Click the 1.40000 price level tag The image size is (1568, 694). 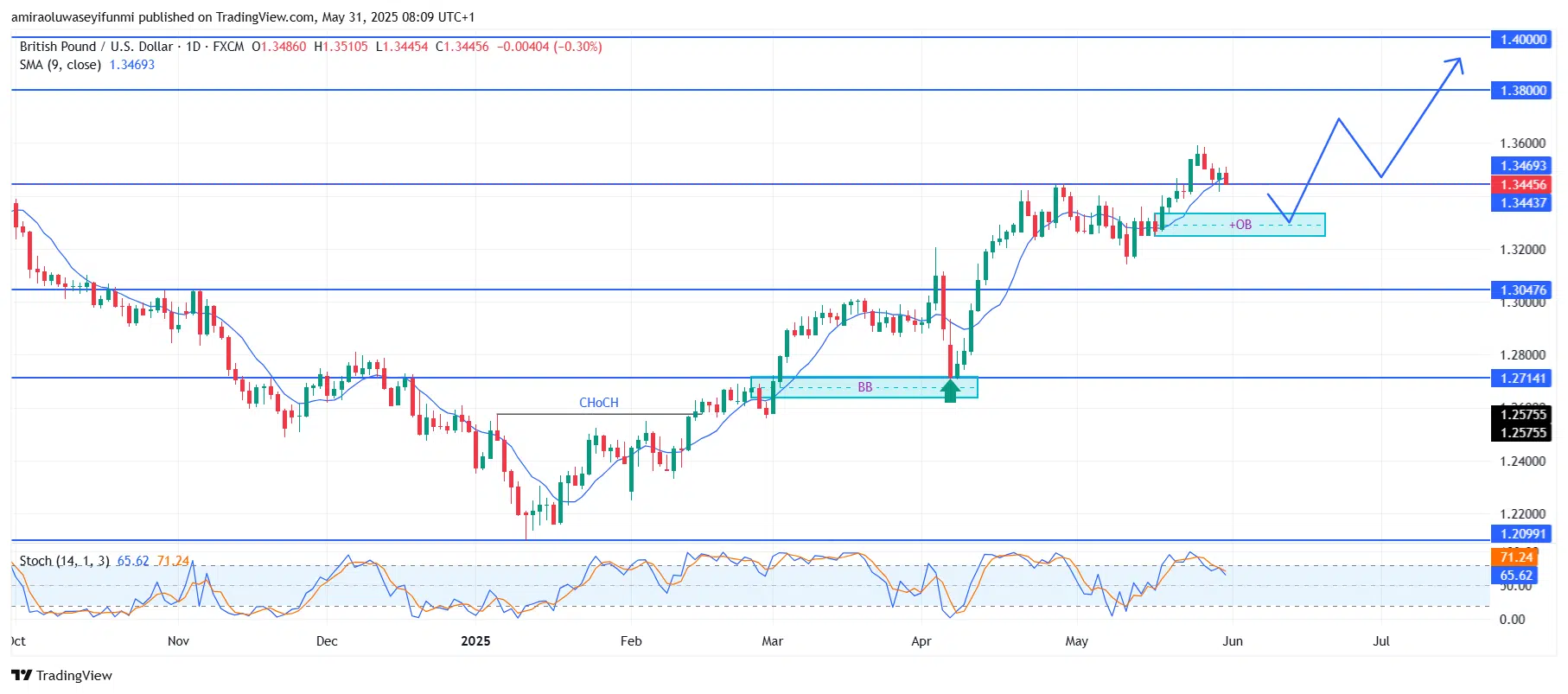pyautogui.click(x=1523, y=40)
